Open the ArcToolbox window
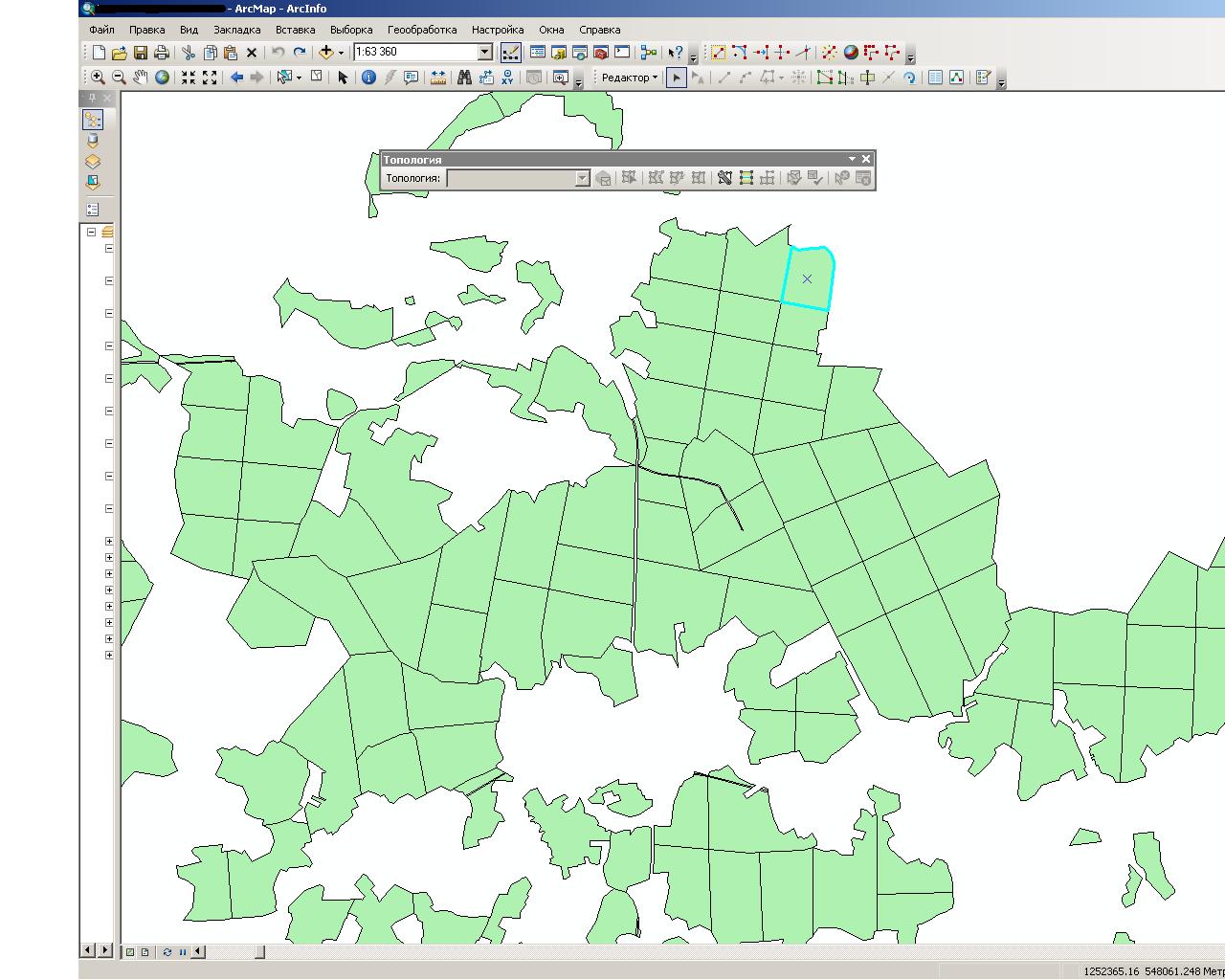Viewport: 1225px width, 980px height. [x=601, y=53]
